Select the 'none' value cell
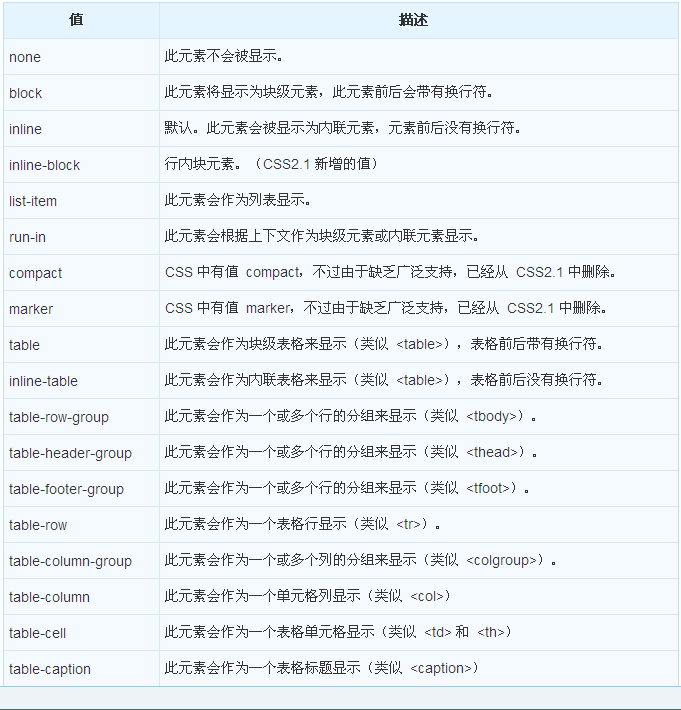This screenshot has width=681, height=710. (x=25, y=57)
